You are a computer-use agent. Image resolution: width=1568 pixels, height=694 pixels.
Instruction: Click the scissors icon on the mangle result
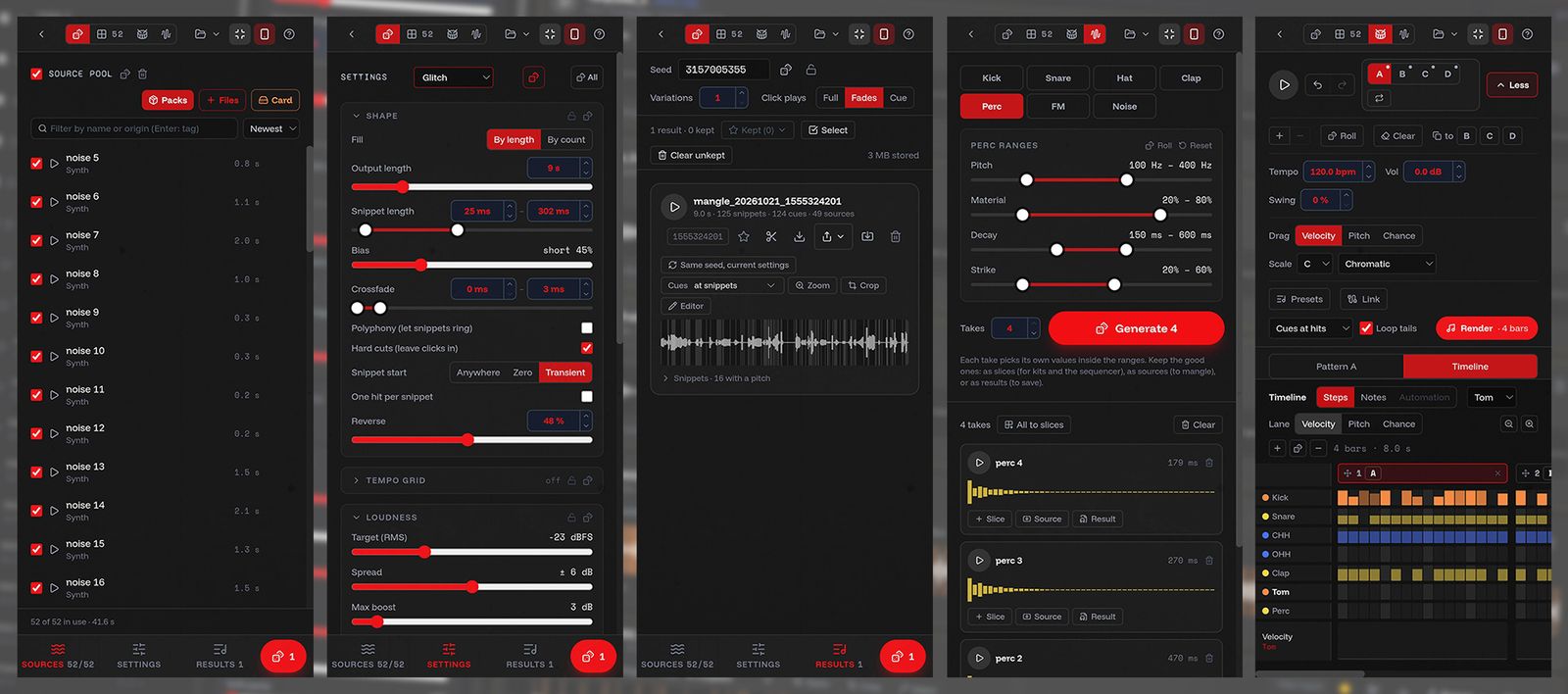coord(771,236)
